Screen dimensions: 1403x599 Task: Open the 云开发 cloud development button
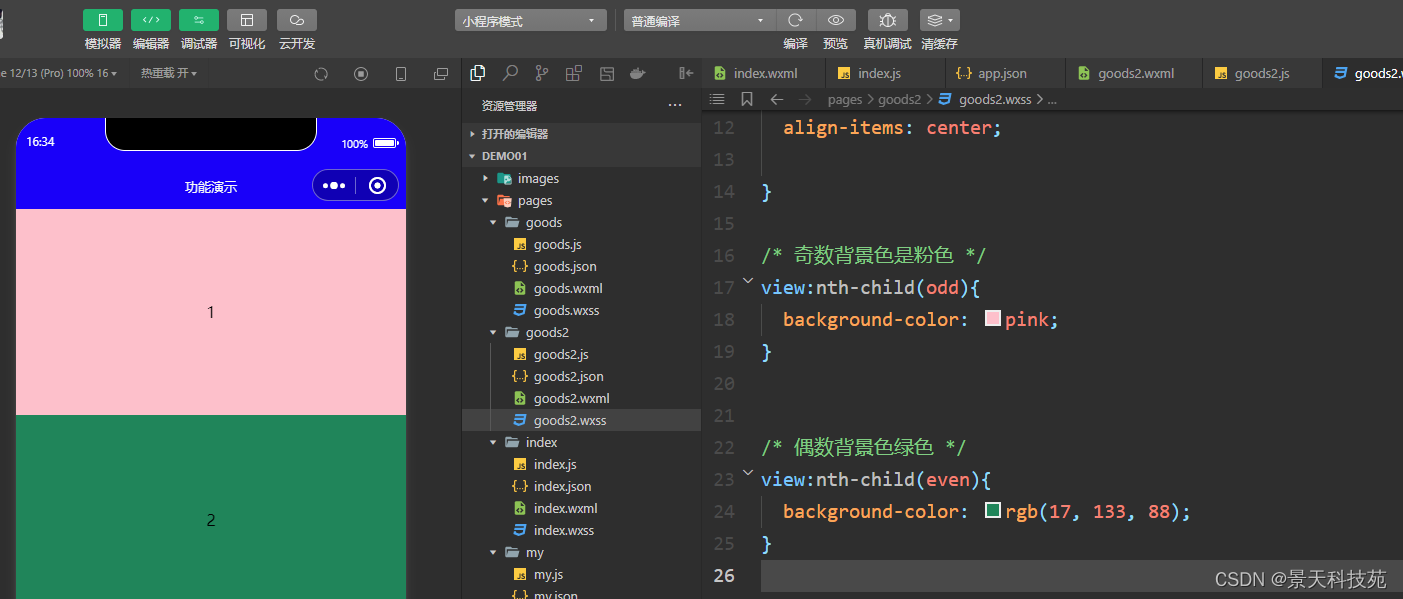[297, 20]
